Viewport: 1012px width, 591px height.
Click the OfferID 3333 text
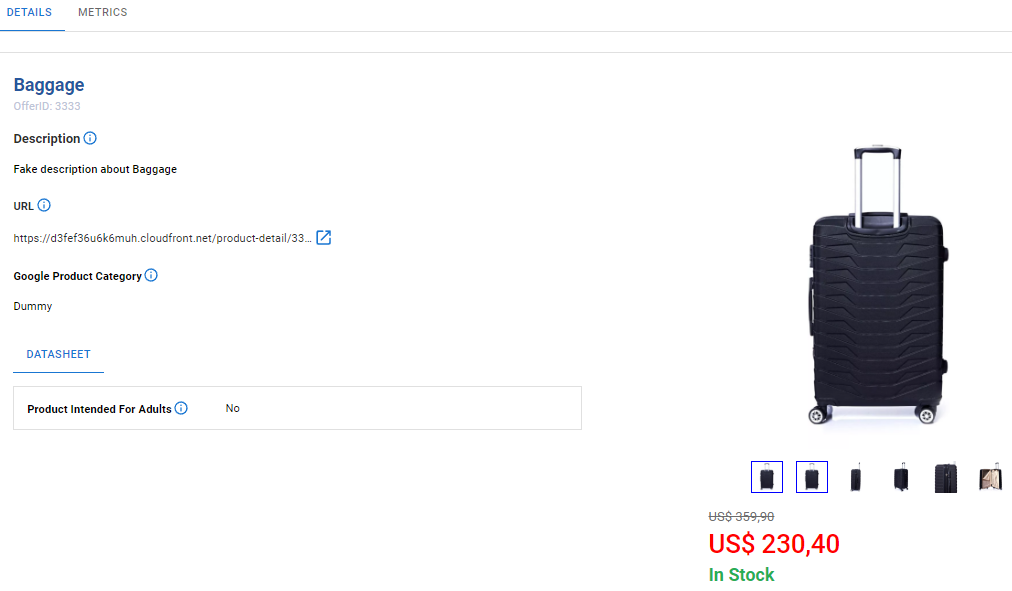(x=47, y=106)
